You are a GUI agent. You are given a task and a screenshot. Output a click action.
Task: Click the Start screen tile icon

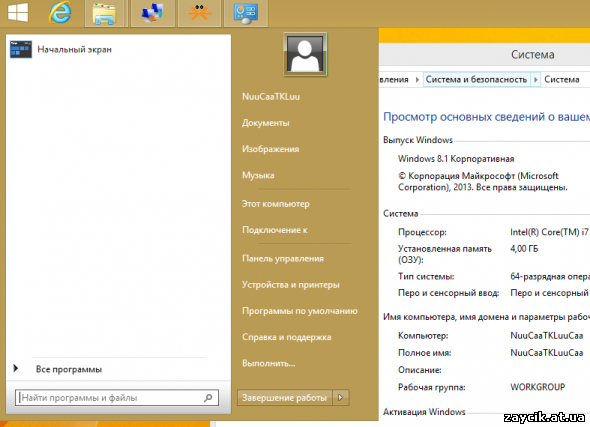point(21,49)
